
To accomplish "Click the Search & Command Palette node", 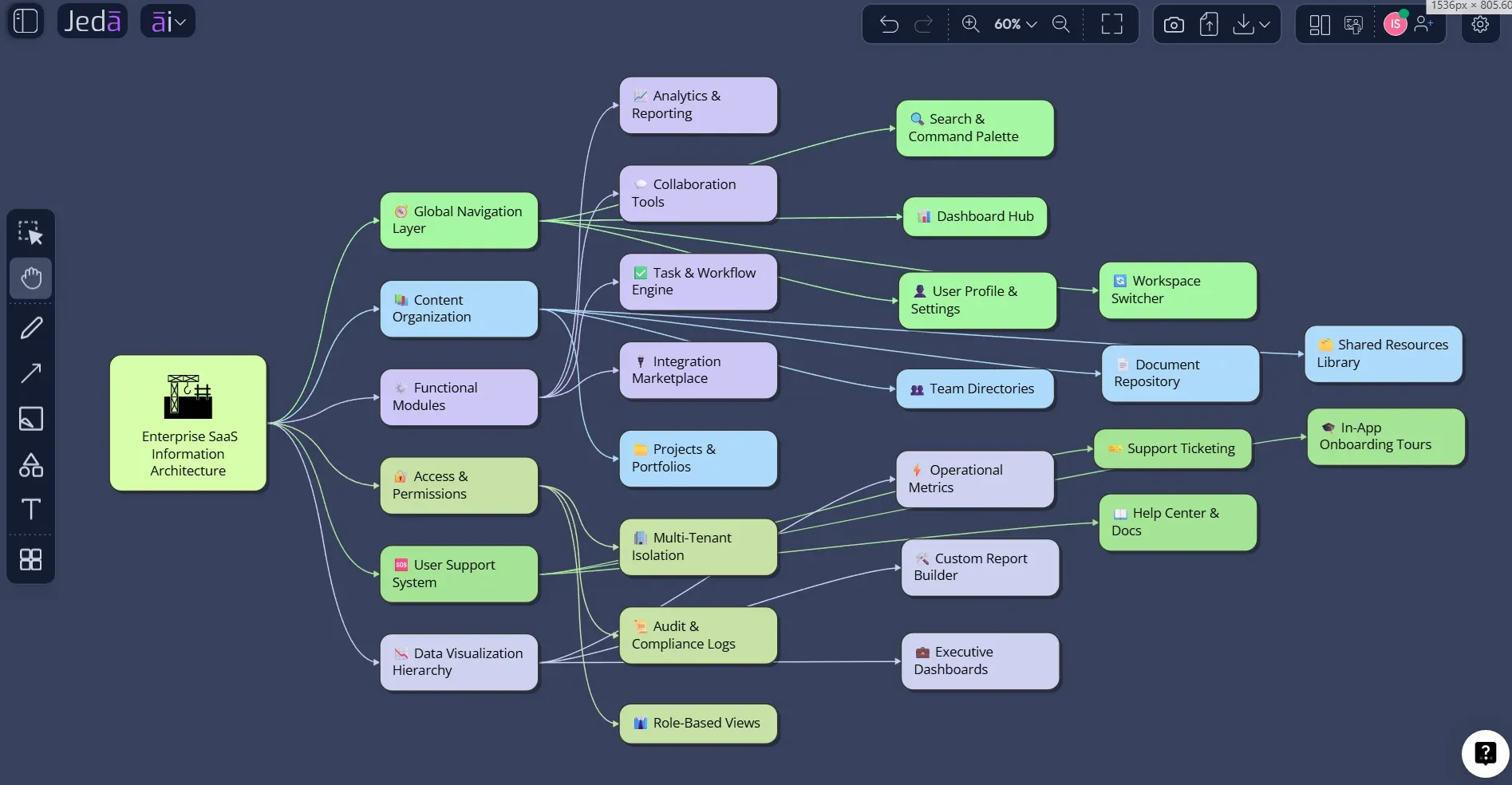I will pos(975,128).
